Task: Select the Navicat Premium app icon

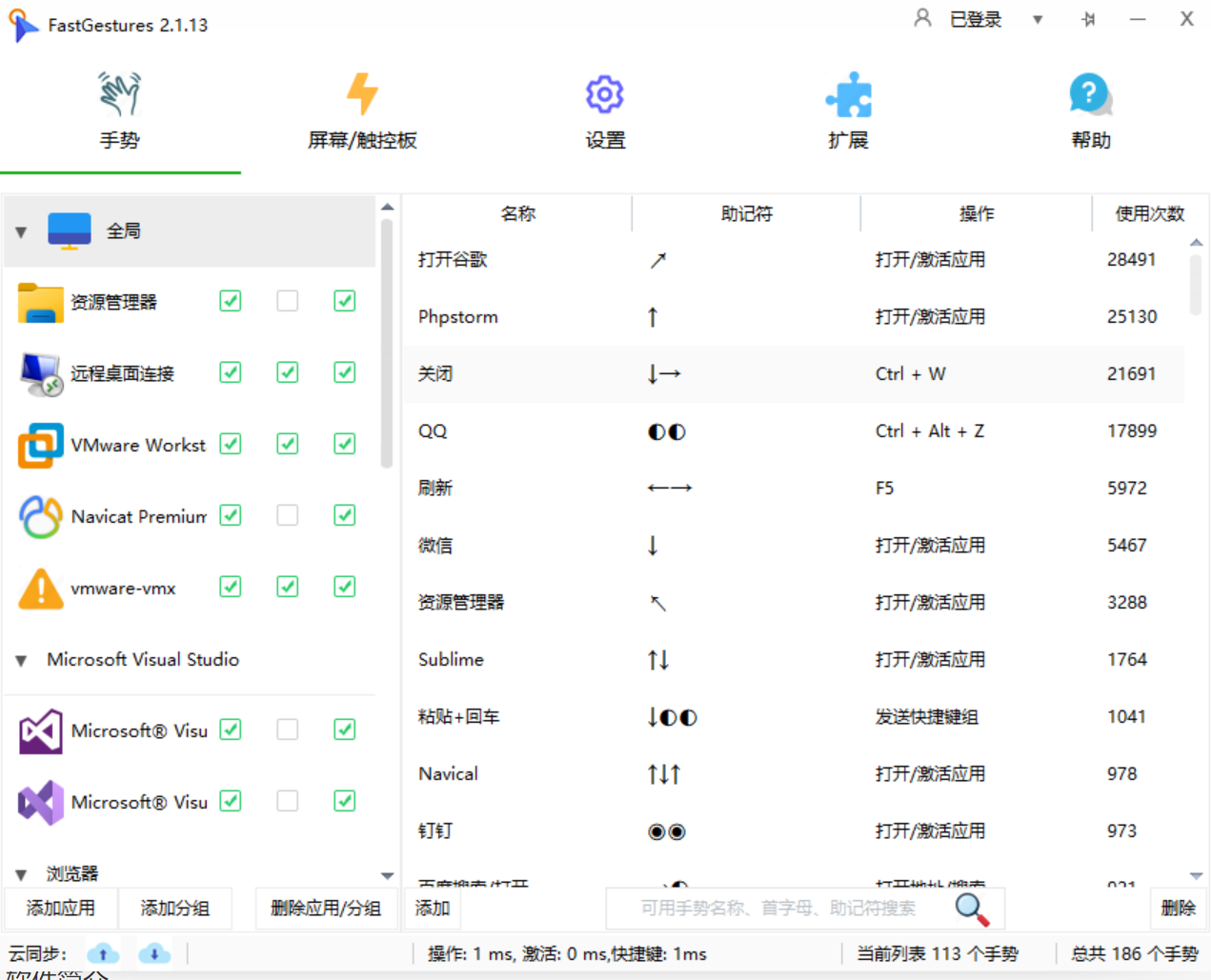Action: 41,516
